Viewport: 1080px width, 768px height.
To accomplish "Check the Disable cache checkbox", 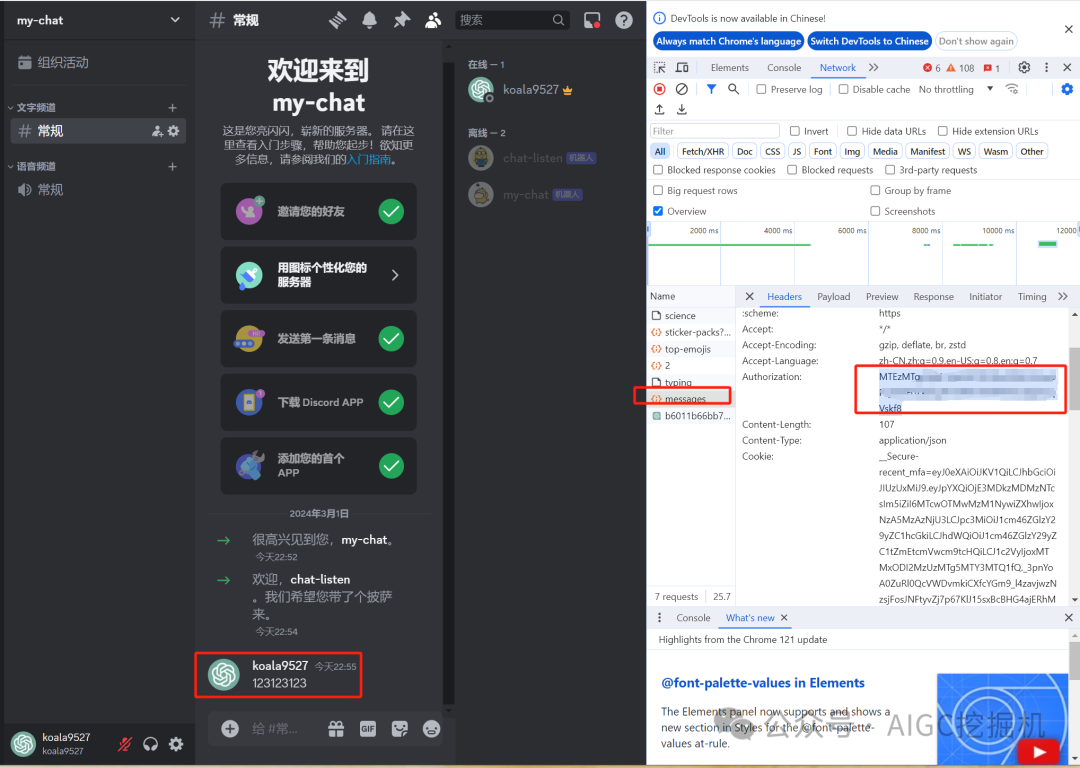I will coord(844,88).
